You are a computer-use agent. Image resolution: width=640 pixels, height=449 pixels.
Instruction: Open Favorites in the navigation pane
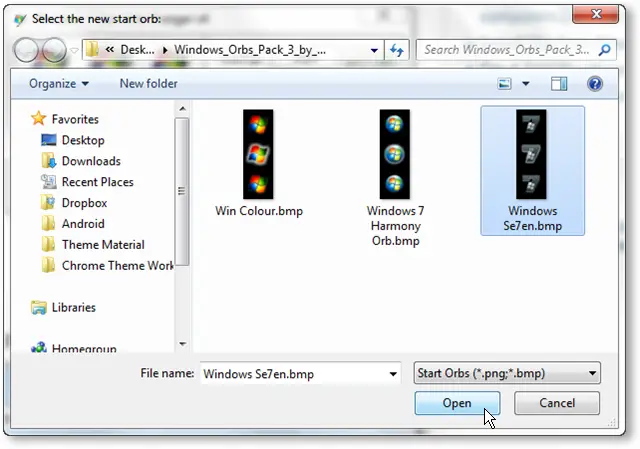point(75,119)
